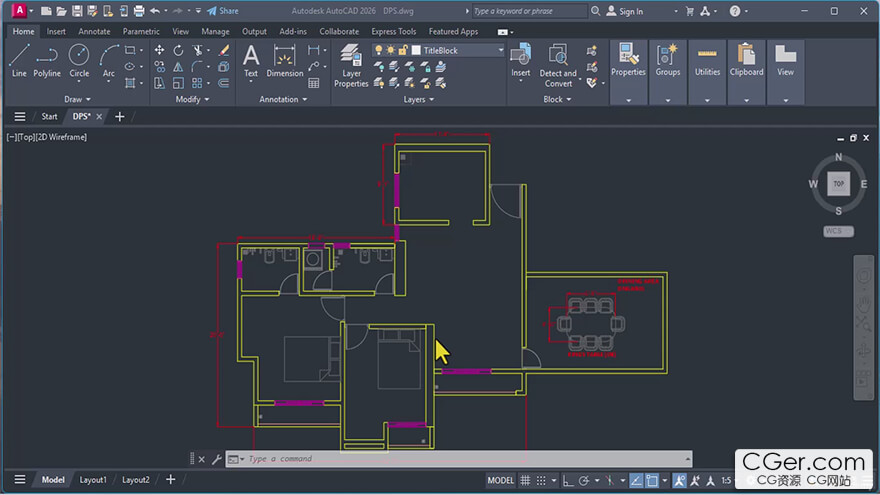
Task: Expand the Layers panel
Action: coord(419,99)
